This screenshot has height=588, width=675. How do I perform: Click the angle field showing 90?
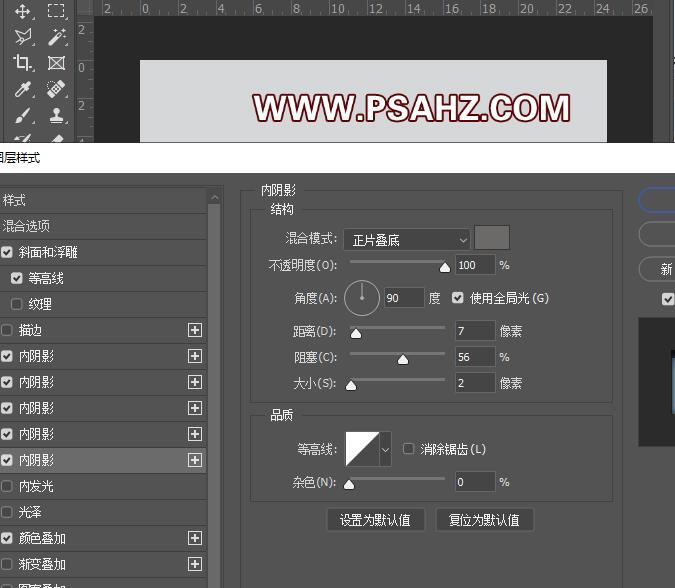point(403,298)
